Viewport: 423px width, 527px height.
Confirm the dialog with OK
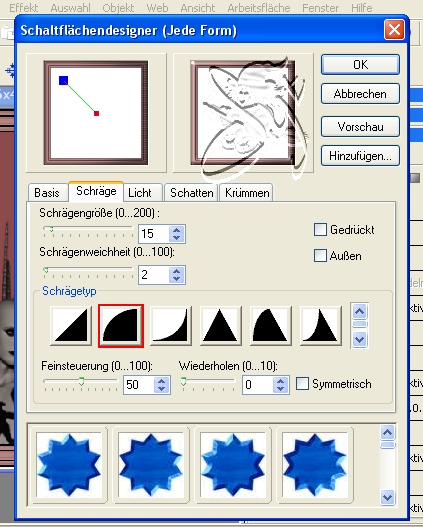pos(361,65)
